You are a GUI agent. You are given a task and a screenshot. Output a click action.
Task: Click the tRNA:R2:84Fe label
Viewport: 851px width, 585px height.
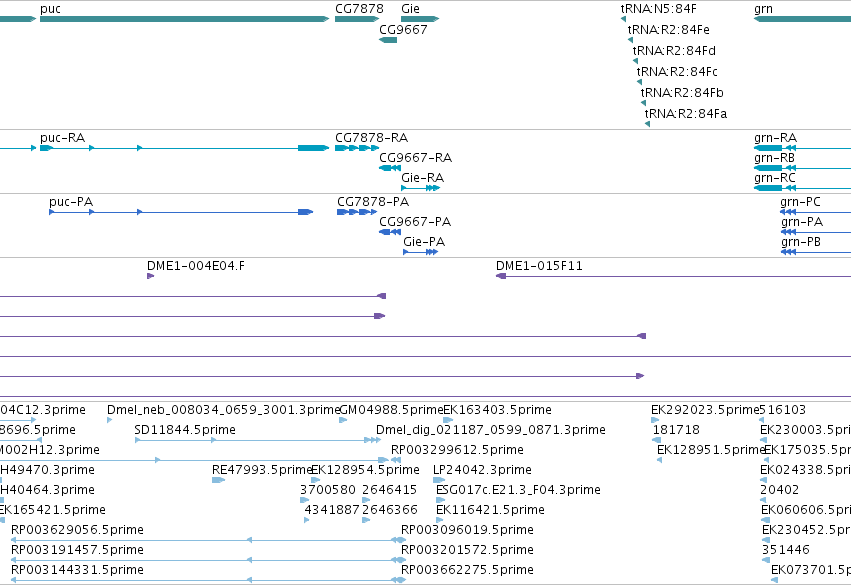point(668,30)
